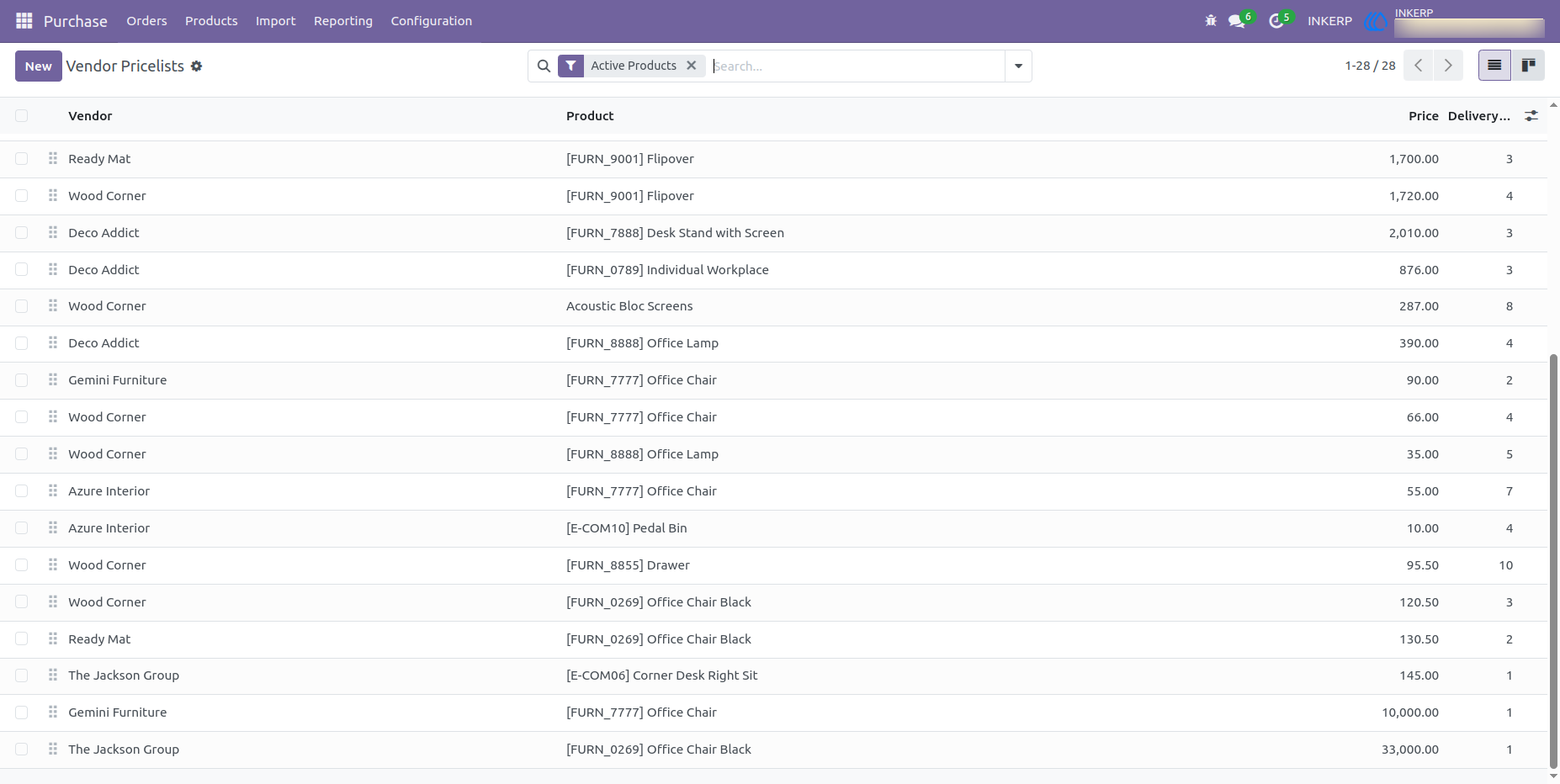1560x784 pixels.
Task: Click the pager 1-28 / 28
Action: click(1370, 66)
